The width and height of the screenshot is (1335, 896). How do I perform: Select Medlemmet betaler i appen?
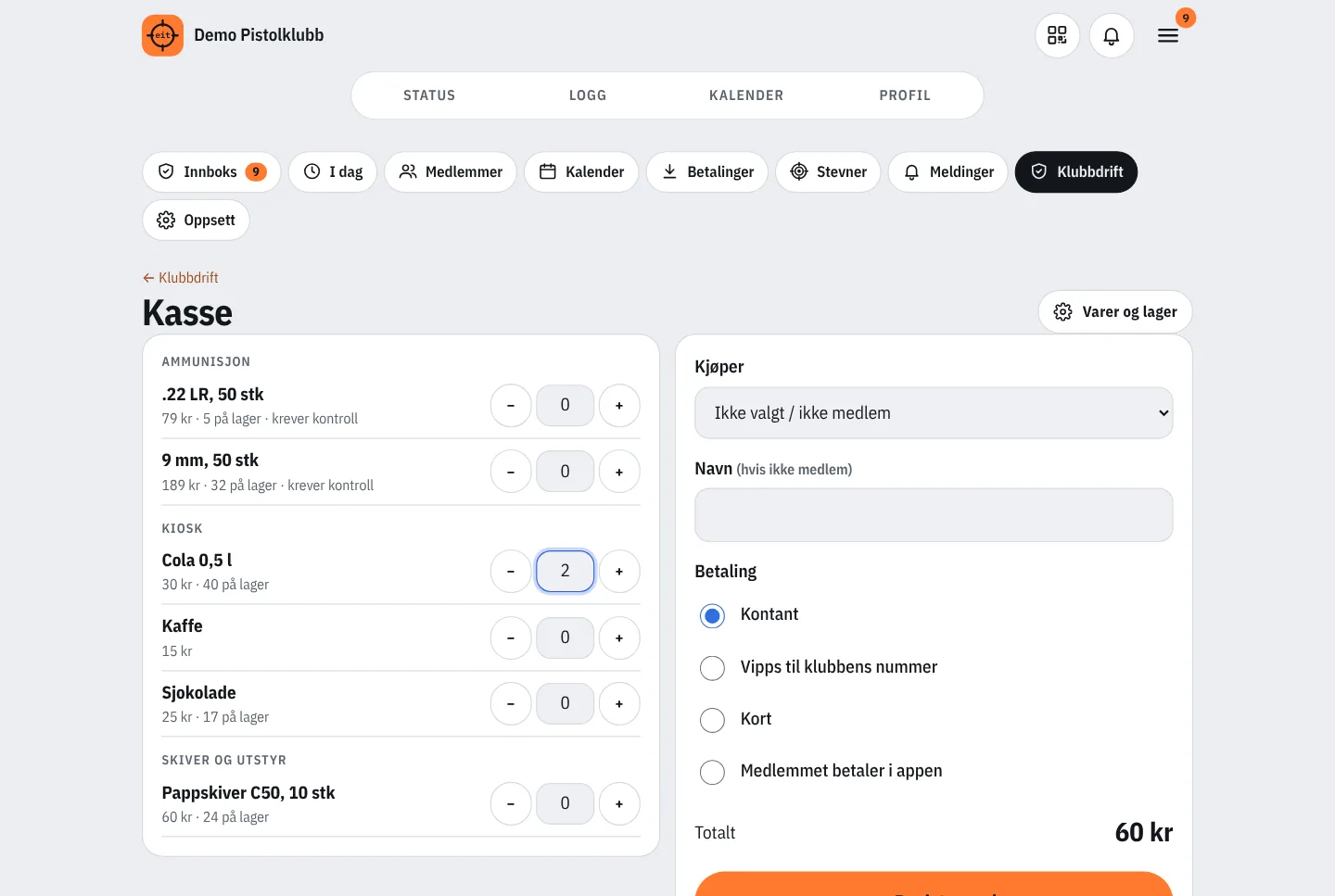(712, 772)
